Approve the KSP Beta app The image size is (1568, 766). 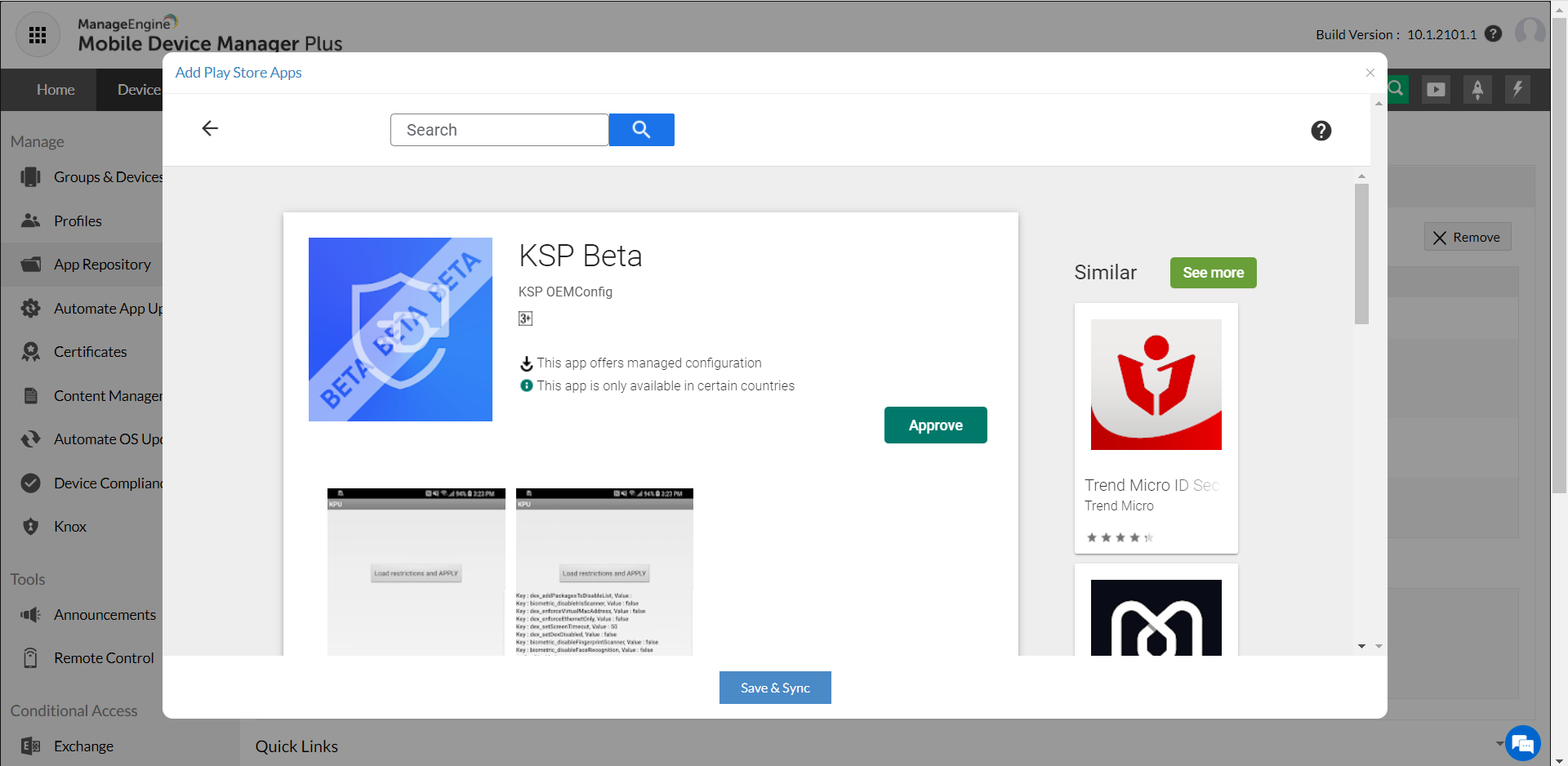coord(936,425)
